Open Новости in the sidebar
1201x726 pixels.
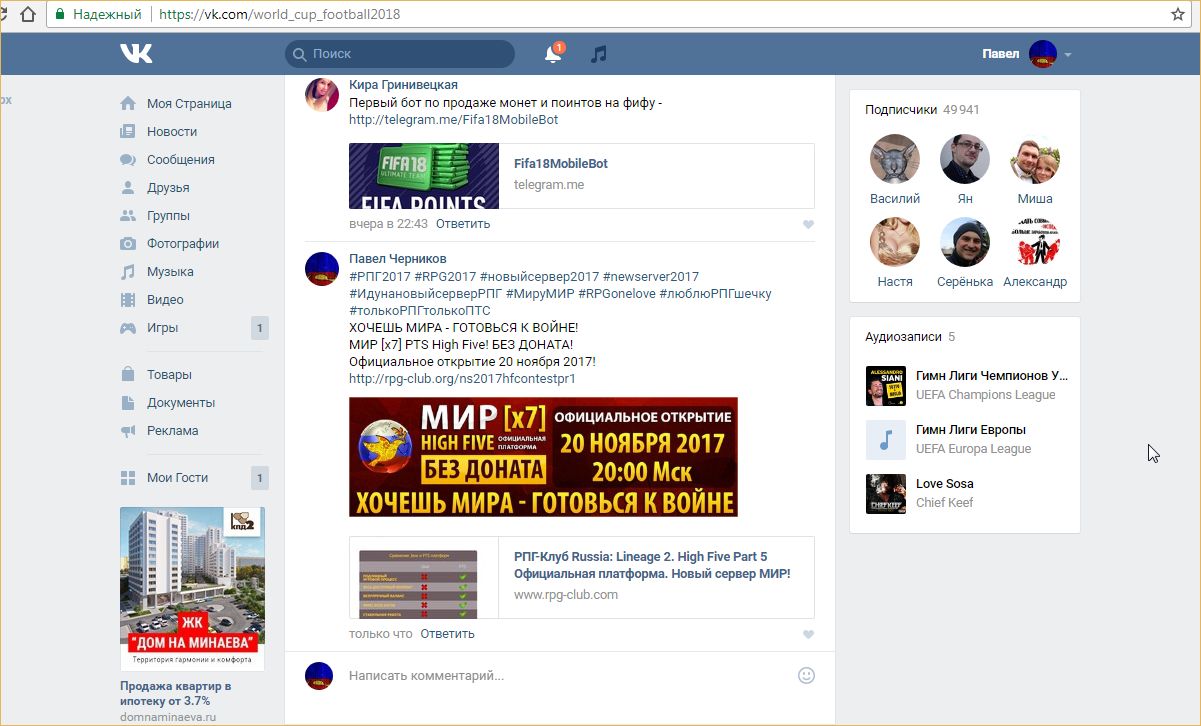point(172,132)
